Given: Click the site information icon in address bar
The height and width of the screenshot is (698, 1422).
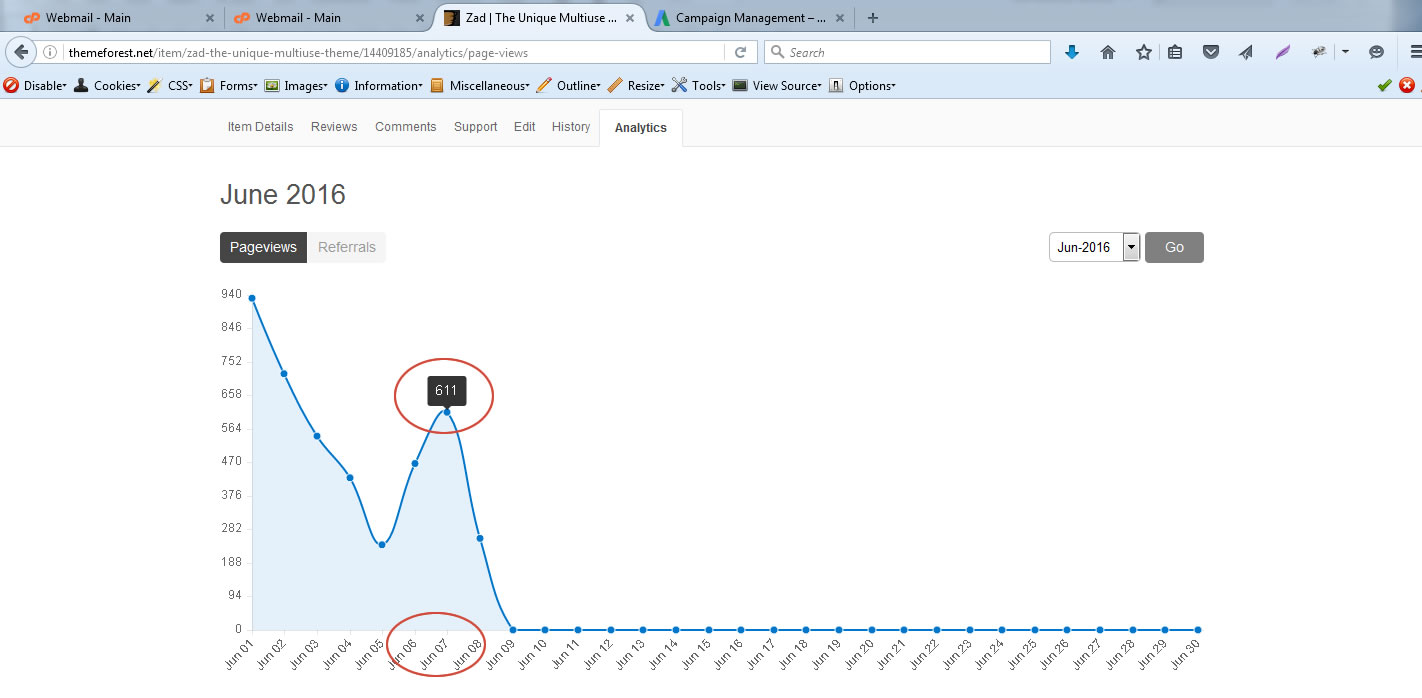Looking at the screenshot, I should [x=50, y=53].
